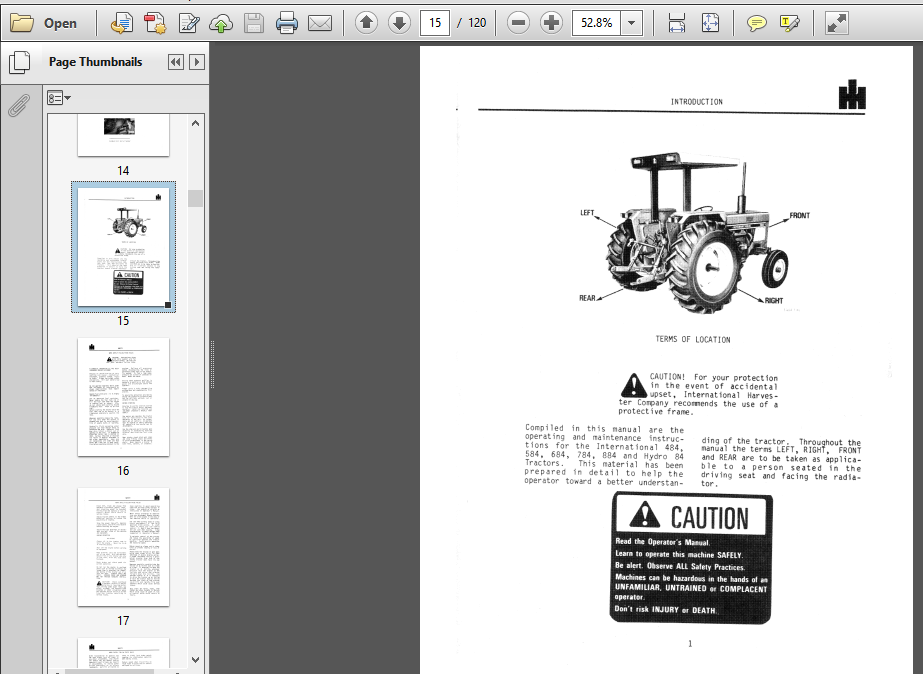This screenshot has height=674, width=923.
Task: Click the add sticky note comment icon
Action: 756,23
